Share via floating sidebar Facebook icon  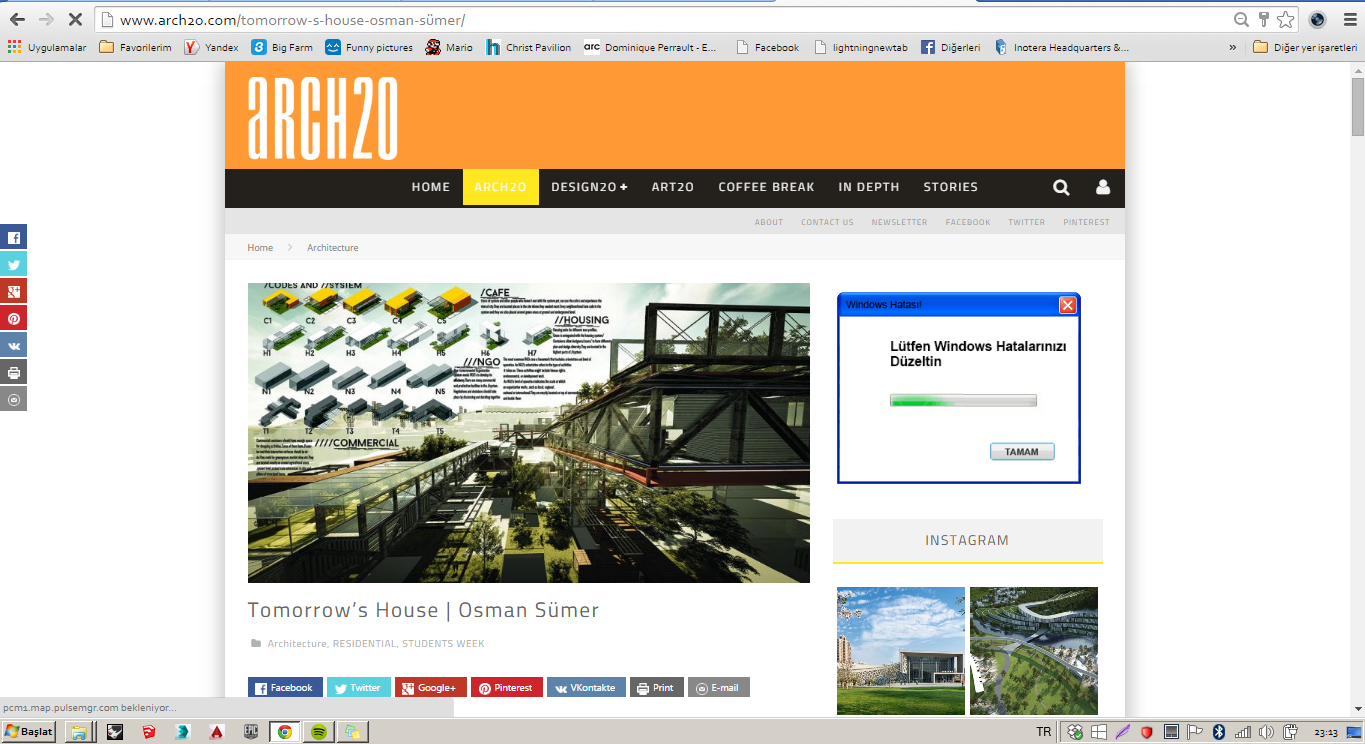click(x=13, y=237)
